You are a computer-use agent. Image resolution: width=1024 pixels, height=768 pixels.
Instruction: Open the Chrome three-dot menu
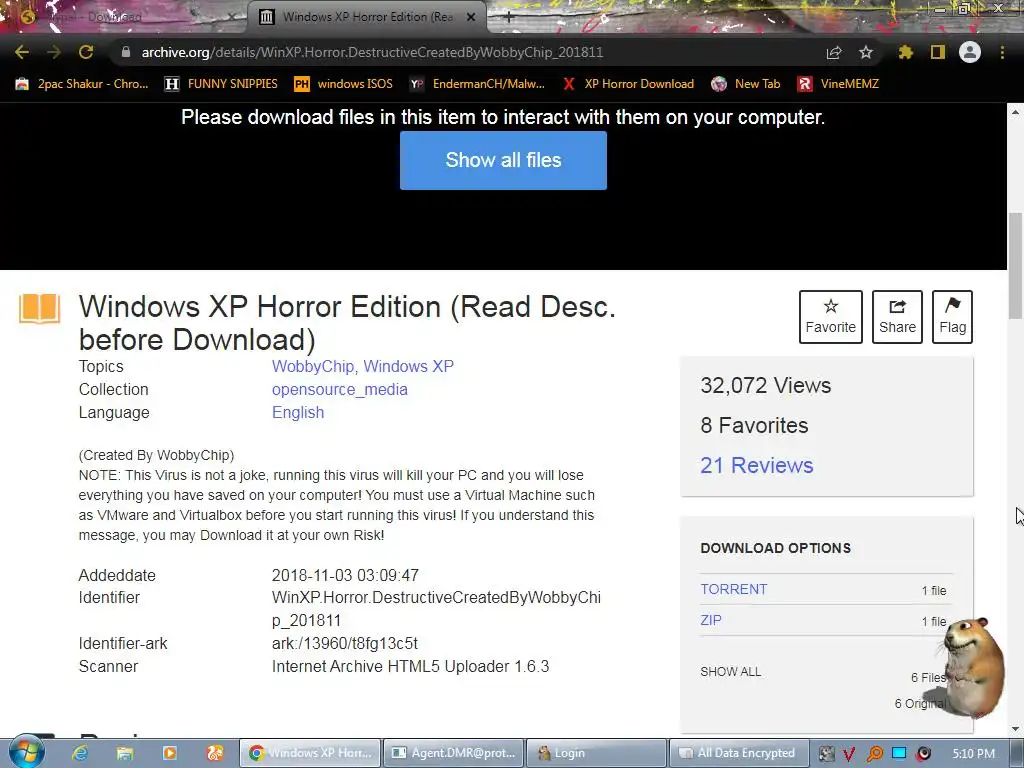pos(1002,52)
